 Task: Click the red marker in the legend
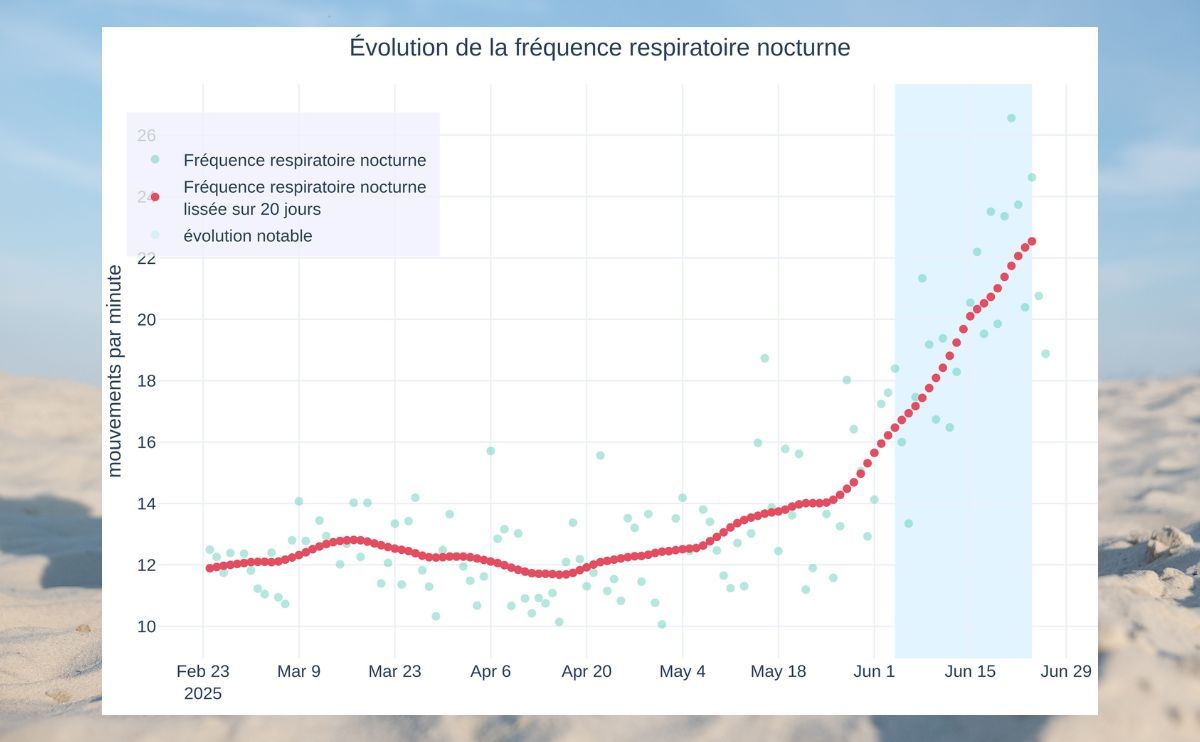click(155, 197)
